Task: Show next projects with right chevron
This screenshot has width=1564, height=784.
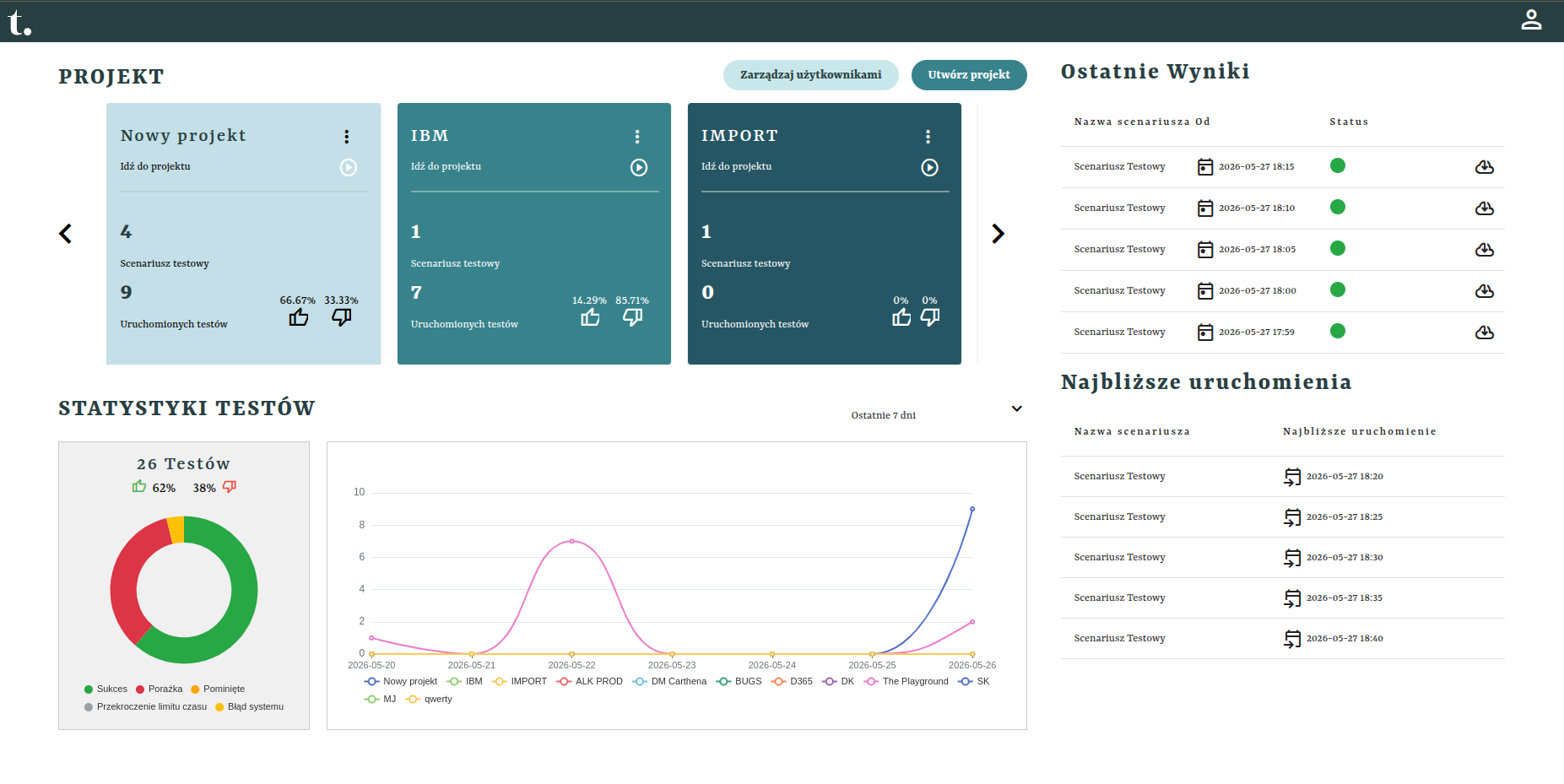Action: [x=998, y=234]
